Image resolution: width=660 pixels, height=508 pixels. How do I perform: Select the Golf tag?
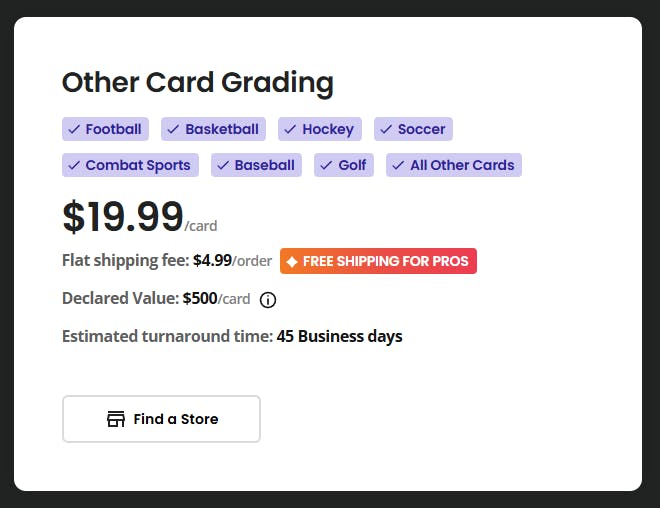344,165
